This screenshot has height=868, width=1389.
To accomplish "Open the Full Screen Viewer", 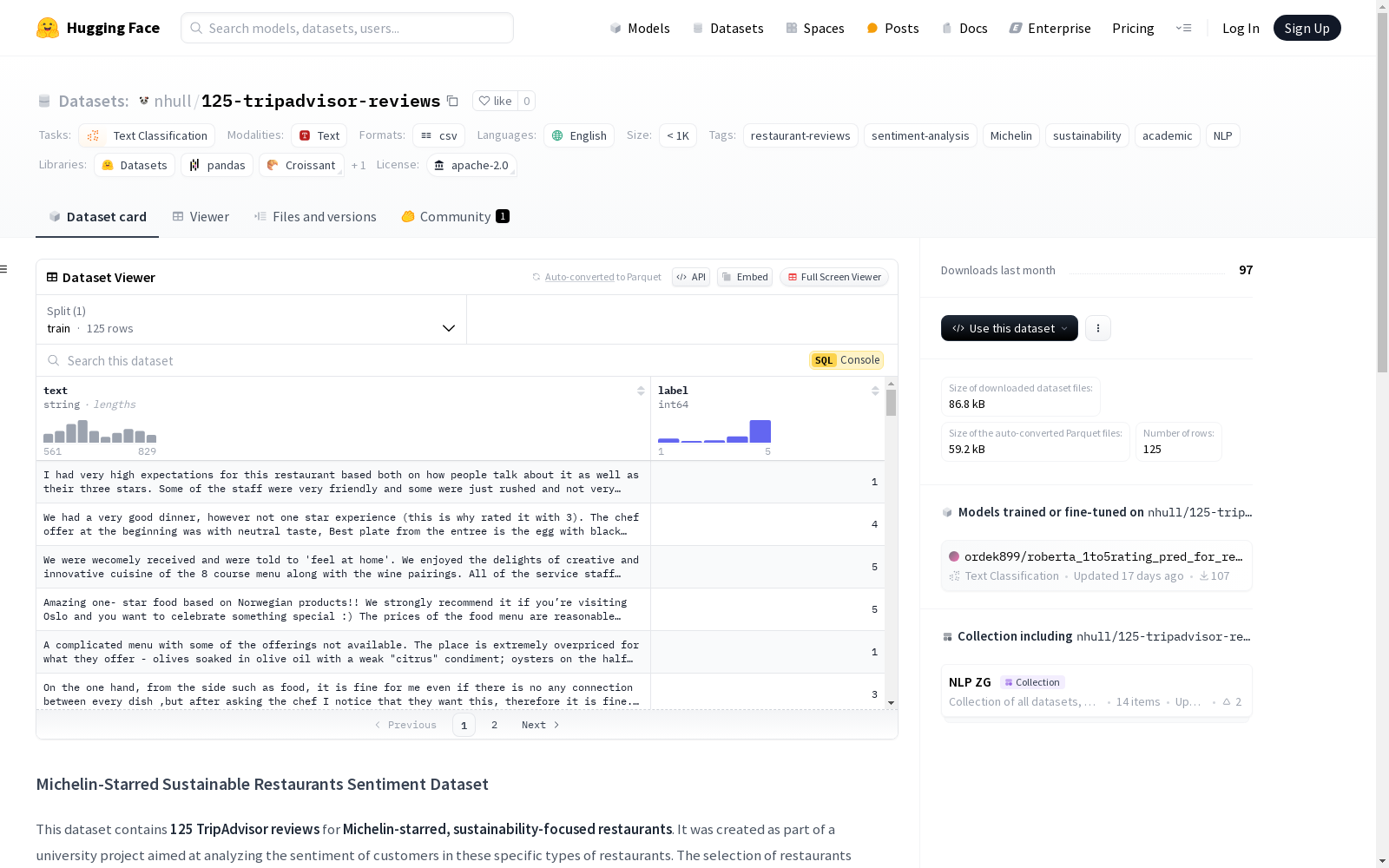I will point(834,277).
